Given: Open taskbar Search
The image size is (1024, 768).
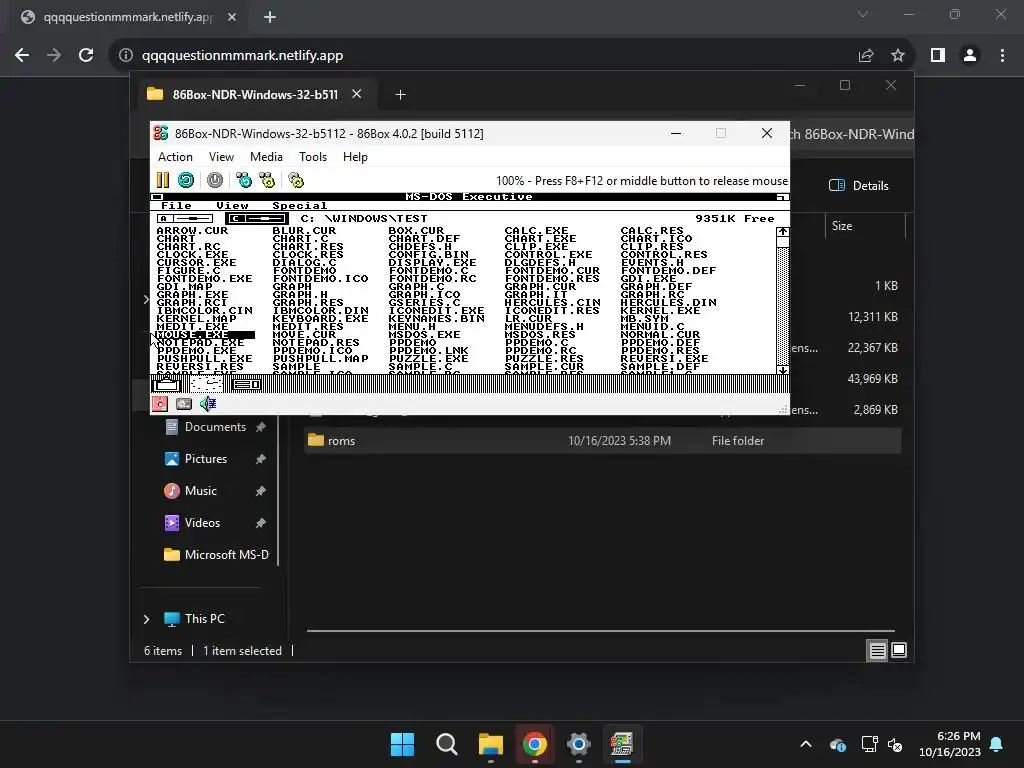Looking at the screenshot, I should click(x=447, y=744).
